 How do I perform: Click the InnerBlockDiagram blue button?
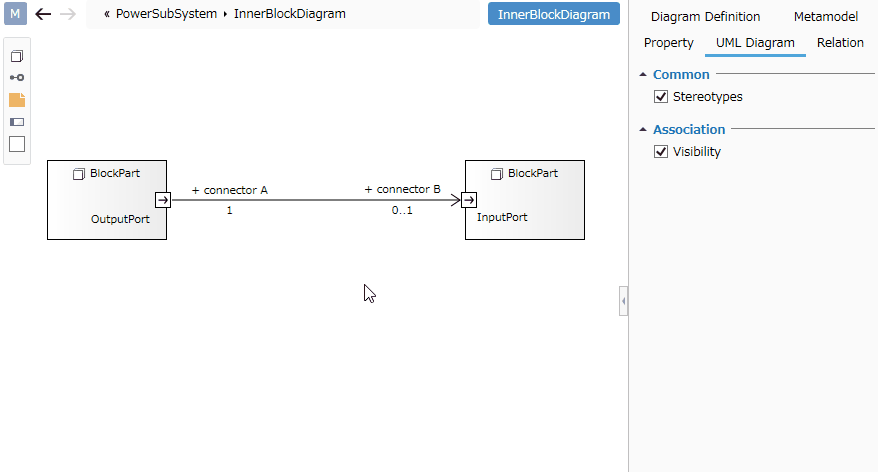point(554,14)
